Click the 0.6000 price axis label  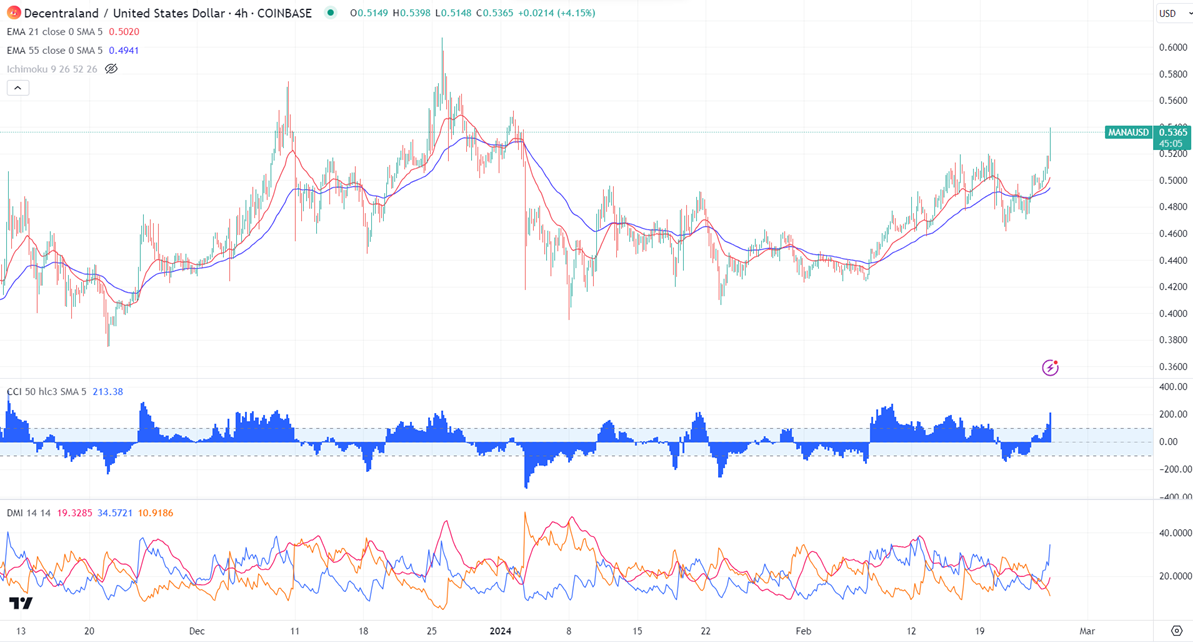click(1173, 47)
